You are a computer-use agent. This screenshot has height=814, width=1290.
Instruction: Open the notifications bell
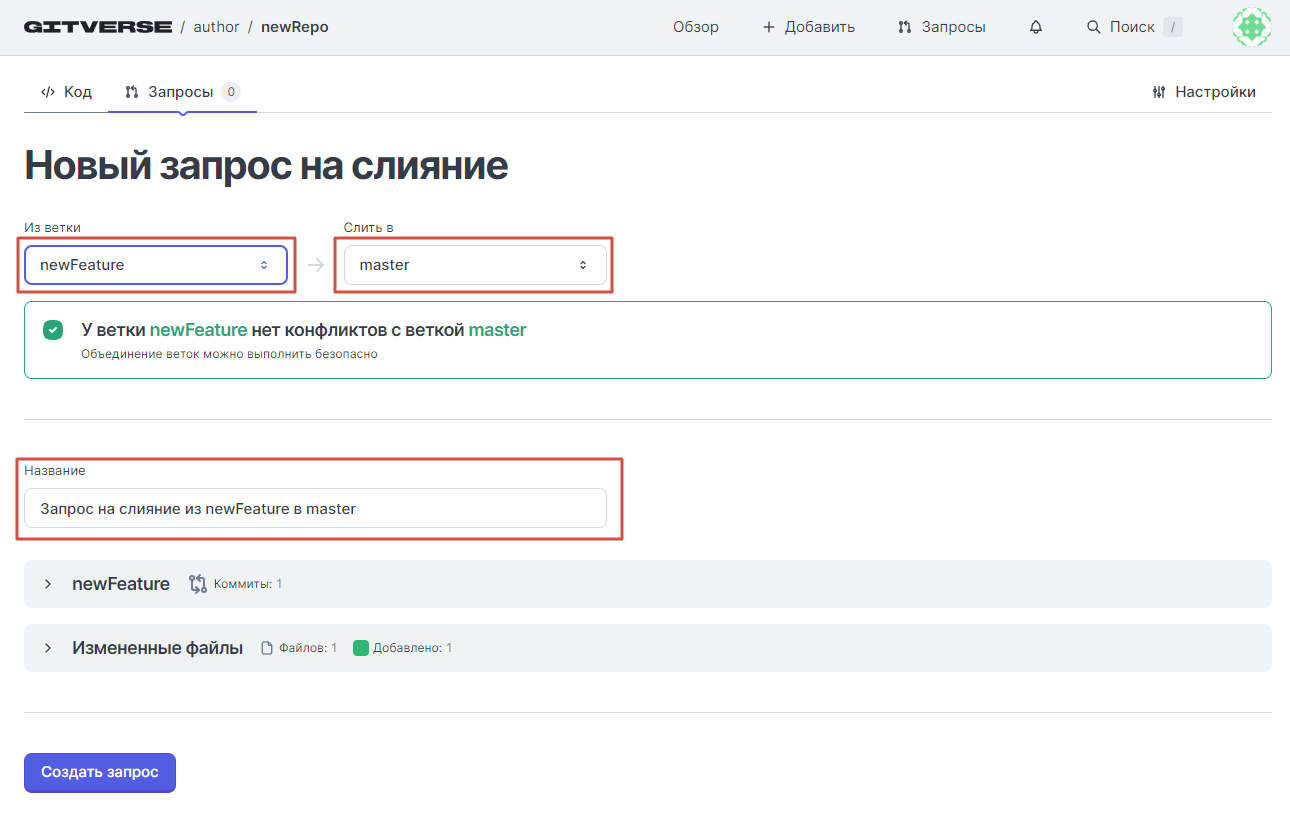1036,27
